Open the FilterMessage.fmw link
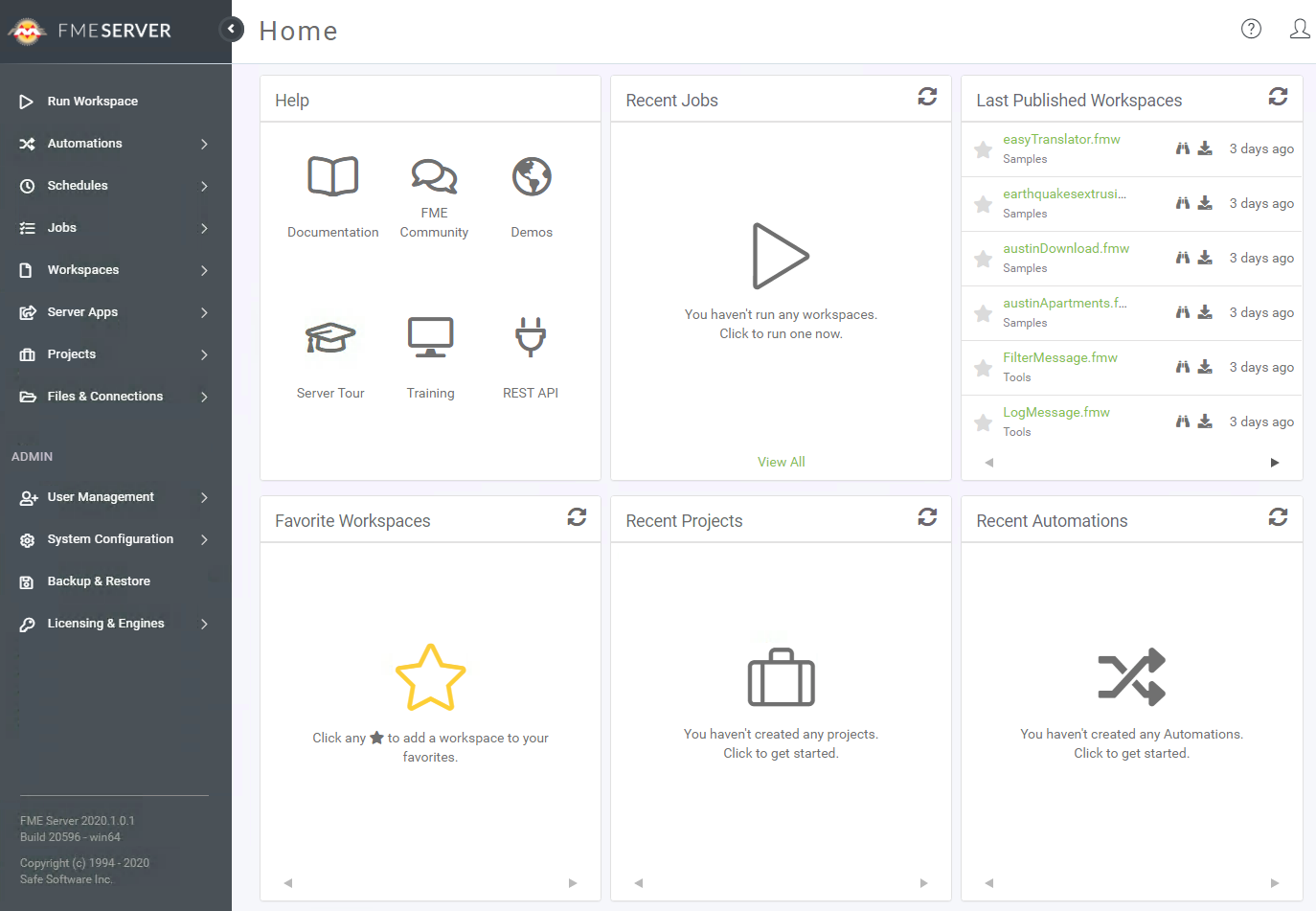The image size is (1316, 911). pos(1060,357)
